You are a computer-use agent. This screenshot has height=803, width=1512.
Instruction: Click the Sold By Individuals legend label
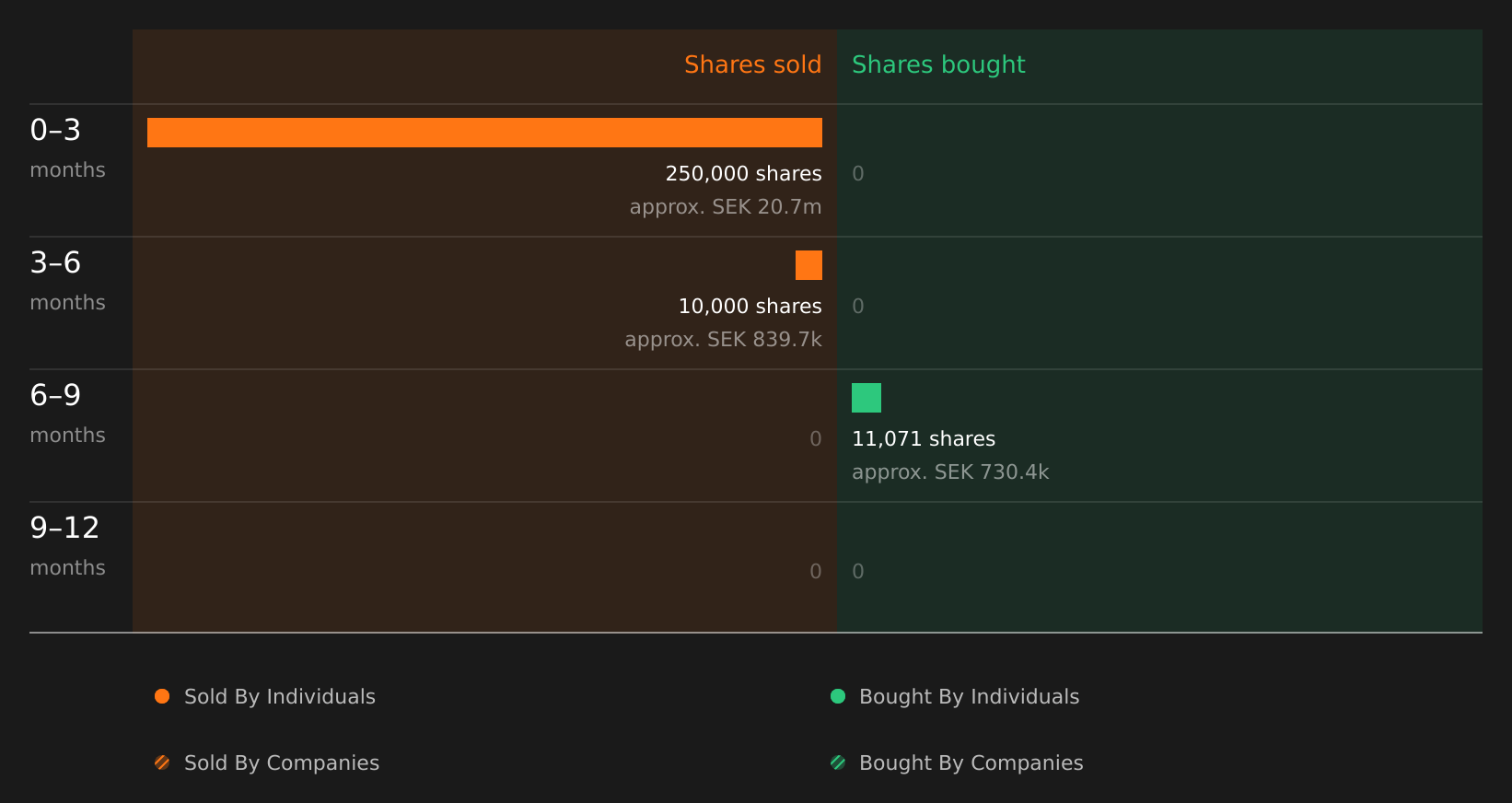pyautogui.click(x=280, y=696)
